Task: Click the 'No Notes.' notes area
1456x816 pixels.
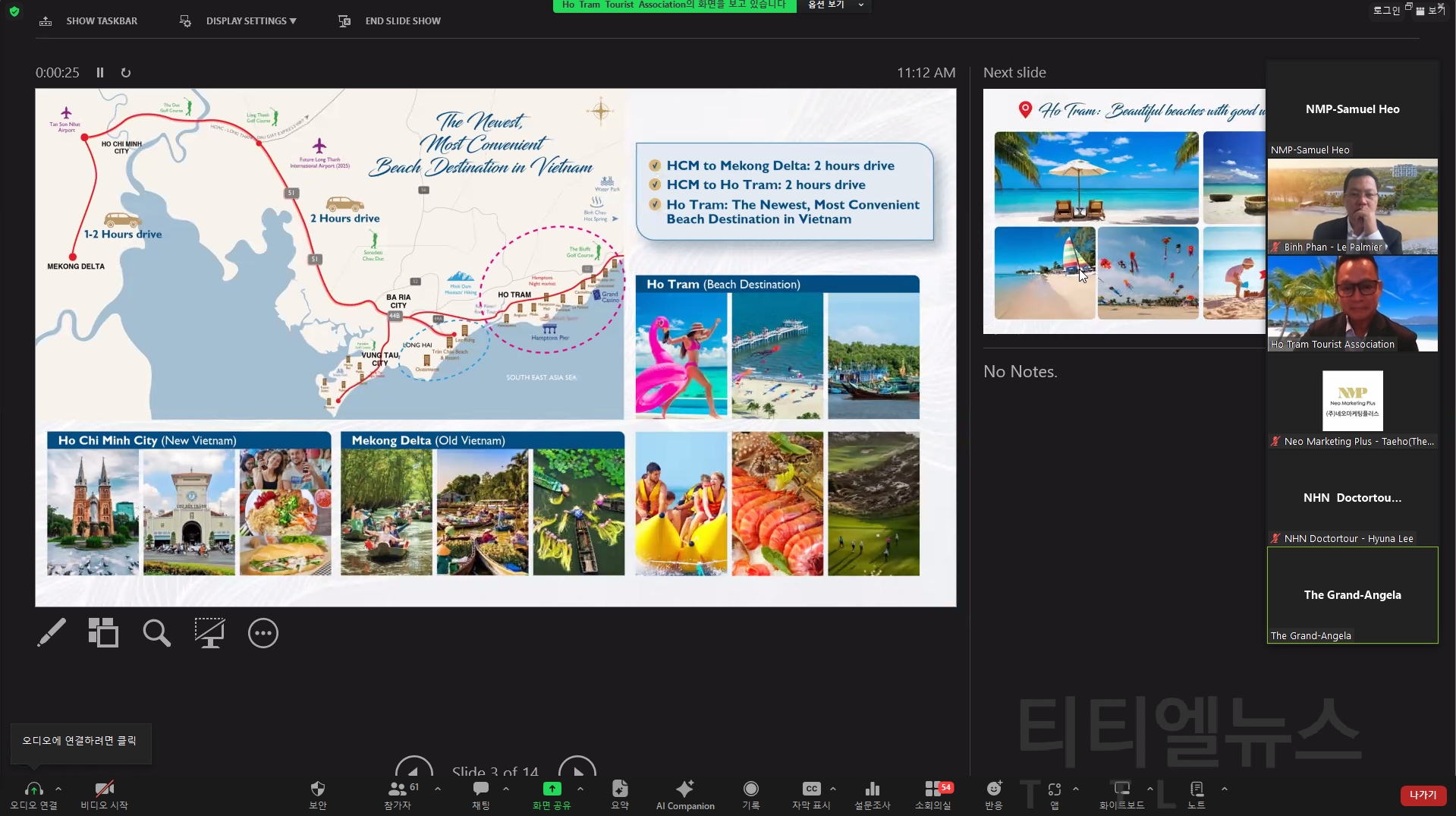Action: pyautogui.click(x=1020, y=372)
